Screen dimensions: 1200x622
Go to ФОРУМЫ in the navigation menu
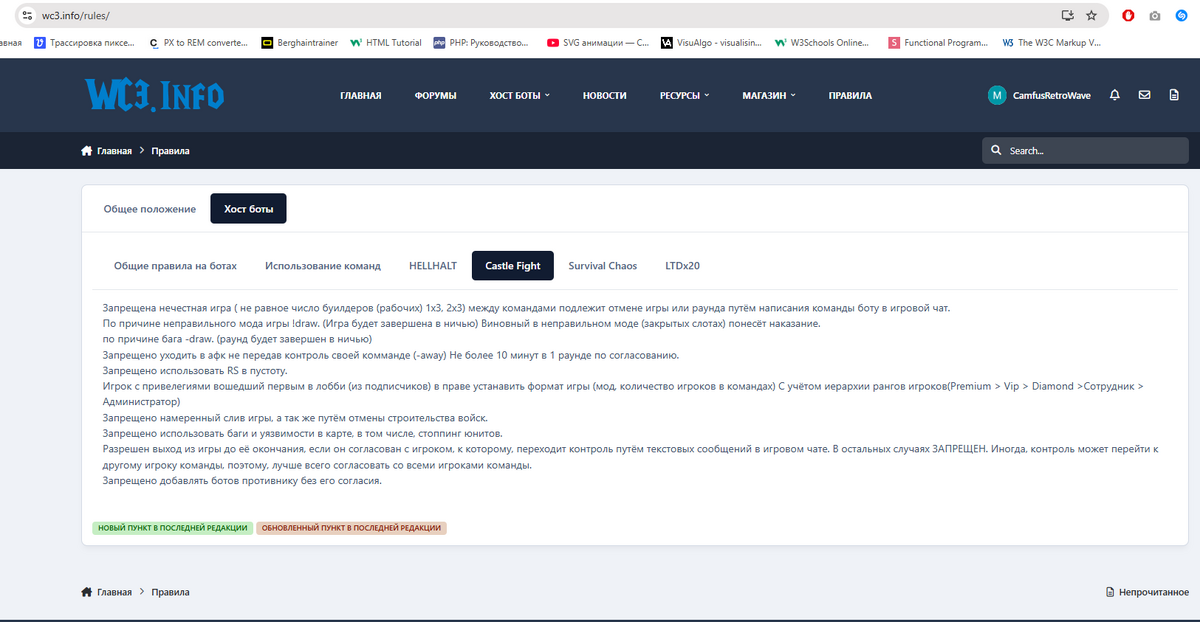tap(435, 96)
